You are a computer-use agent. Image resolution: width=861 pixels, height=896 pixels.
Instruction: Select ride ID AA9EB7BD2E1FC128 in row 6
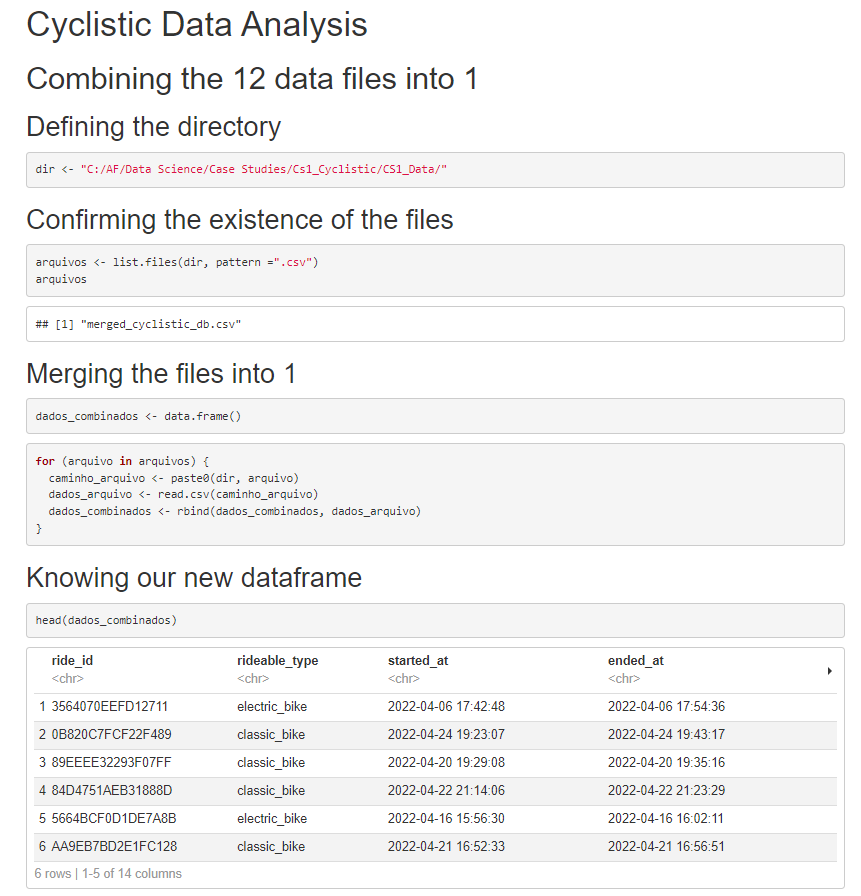[114, 846]
